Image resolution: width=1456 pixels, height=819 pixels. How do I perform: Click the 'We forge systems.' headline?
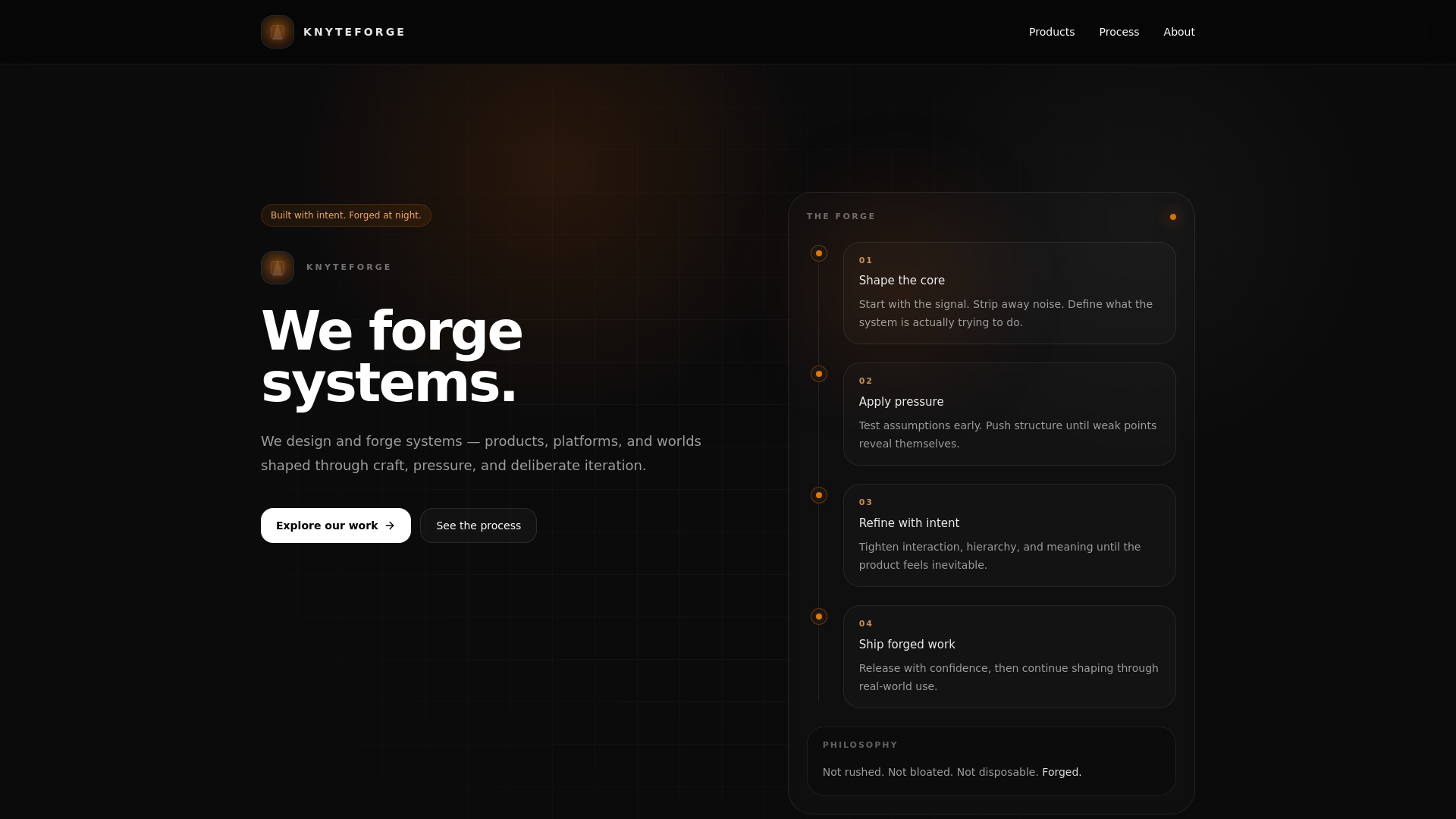pos(392,356)
